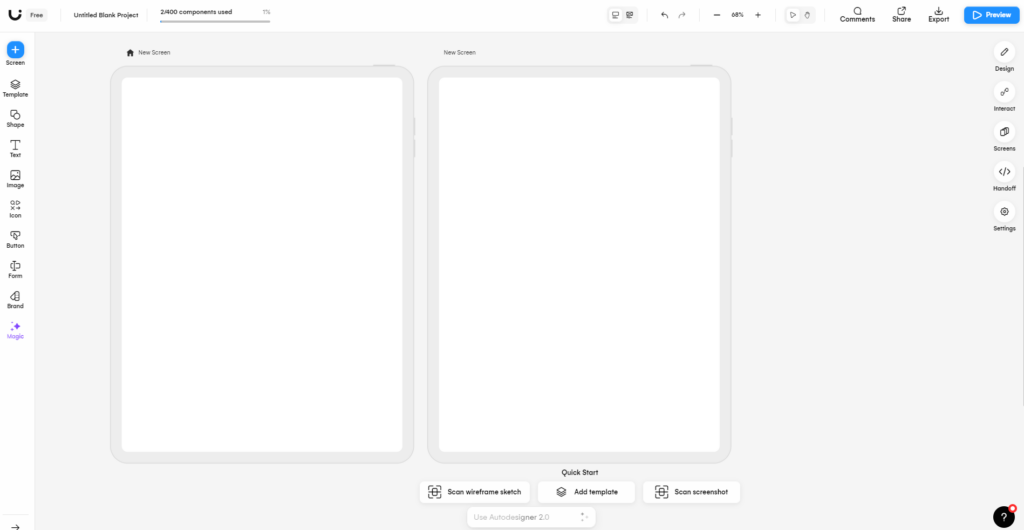Screen dimensions: 1024x530
Task: Add a new screen with the plus icon
Action: pyautogui.click(x=15, y=49)
